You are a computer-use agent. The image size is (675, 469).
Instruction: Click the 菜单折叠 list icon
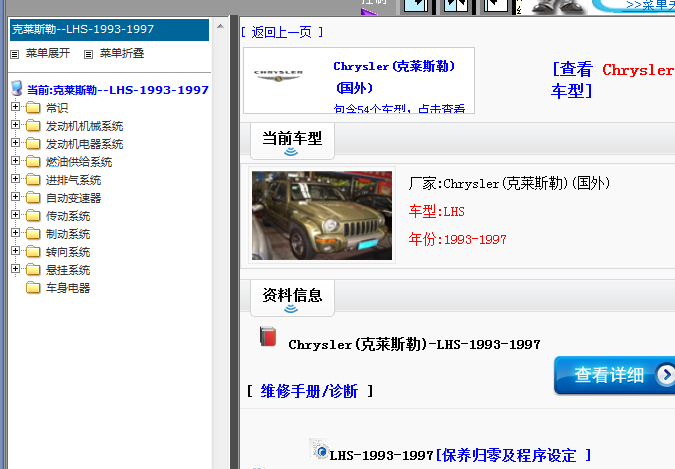88,54
